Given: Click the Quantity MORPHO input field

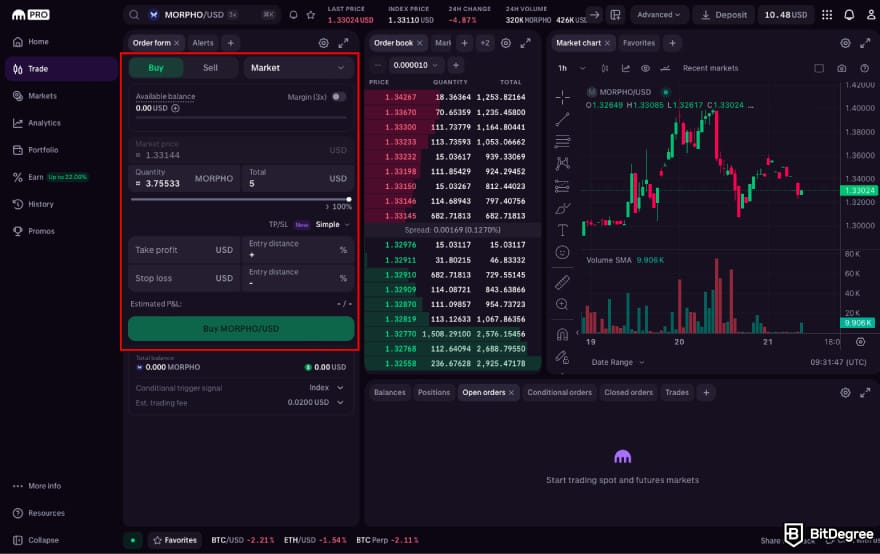Looking at the screenshot, I should point(185,178).
